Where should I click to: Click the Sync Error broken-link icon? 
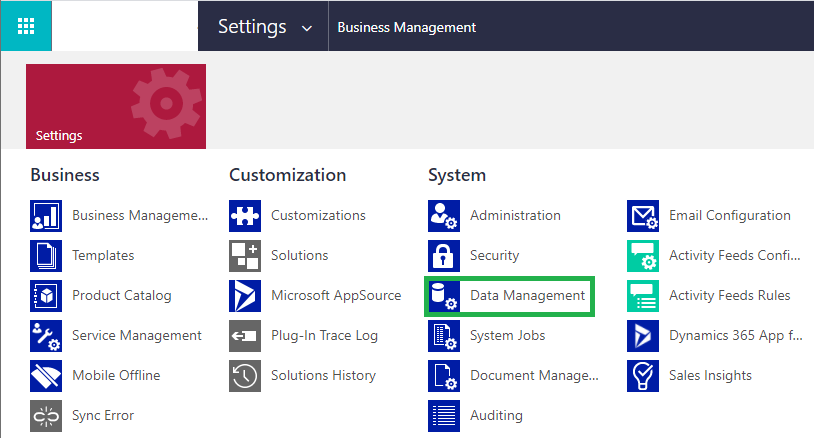tap(46, 416)
